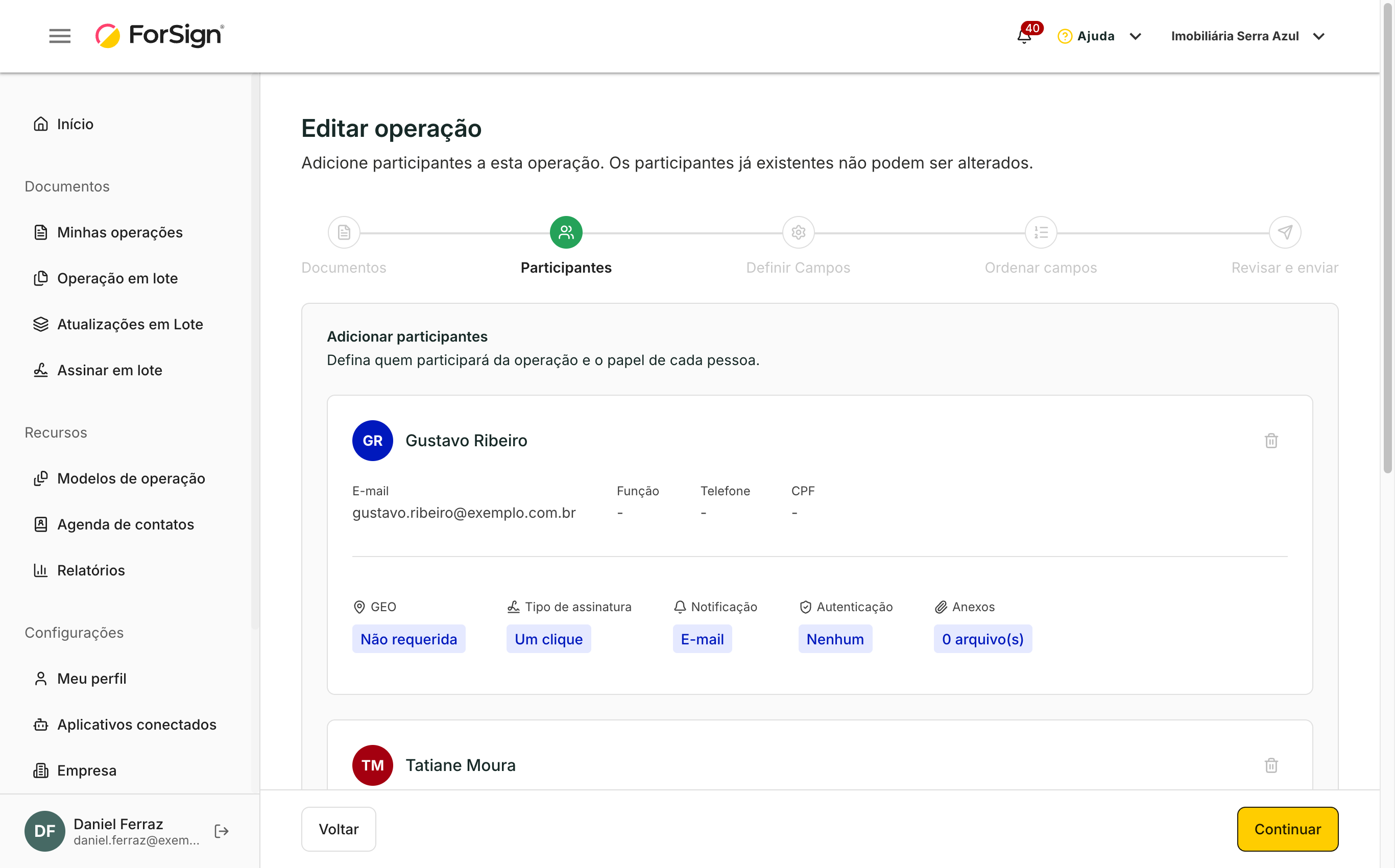Click the Agenda de contatos icon
Screen dimensions: 1395x868
click(x=40, y=524)
